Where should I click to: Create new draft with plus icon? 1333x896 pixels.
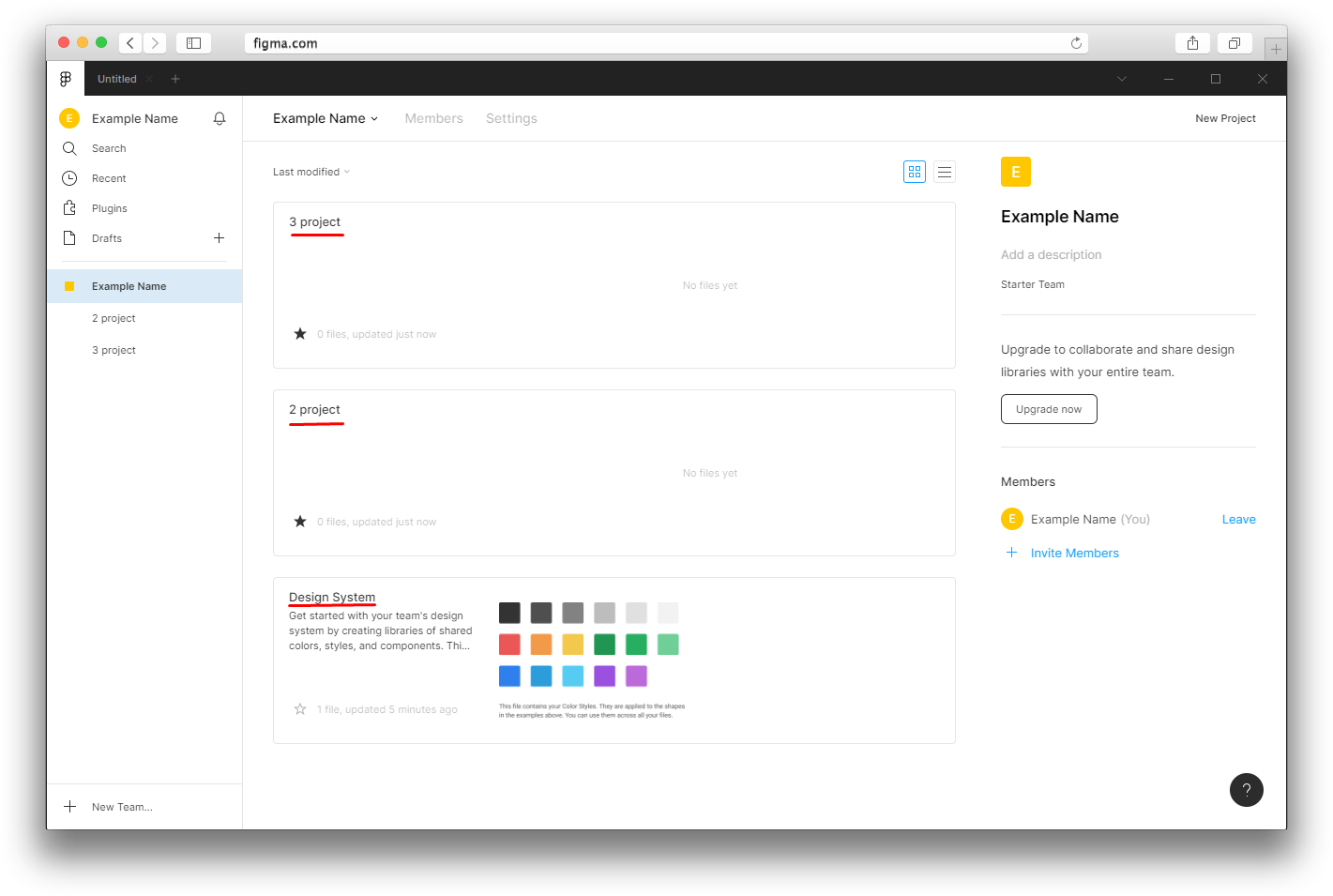pos(219,238)
